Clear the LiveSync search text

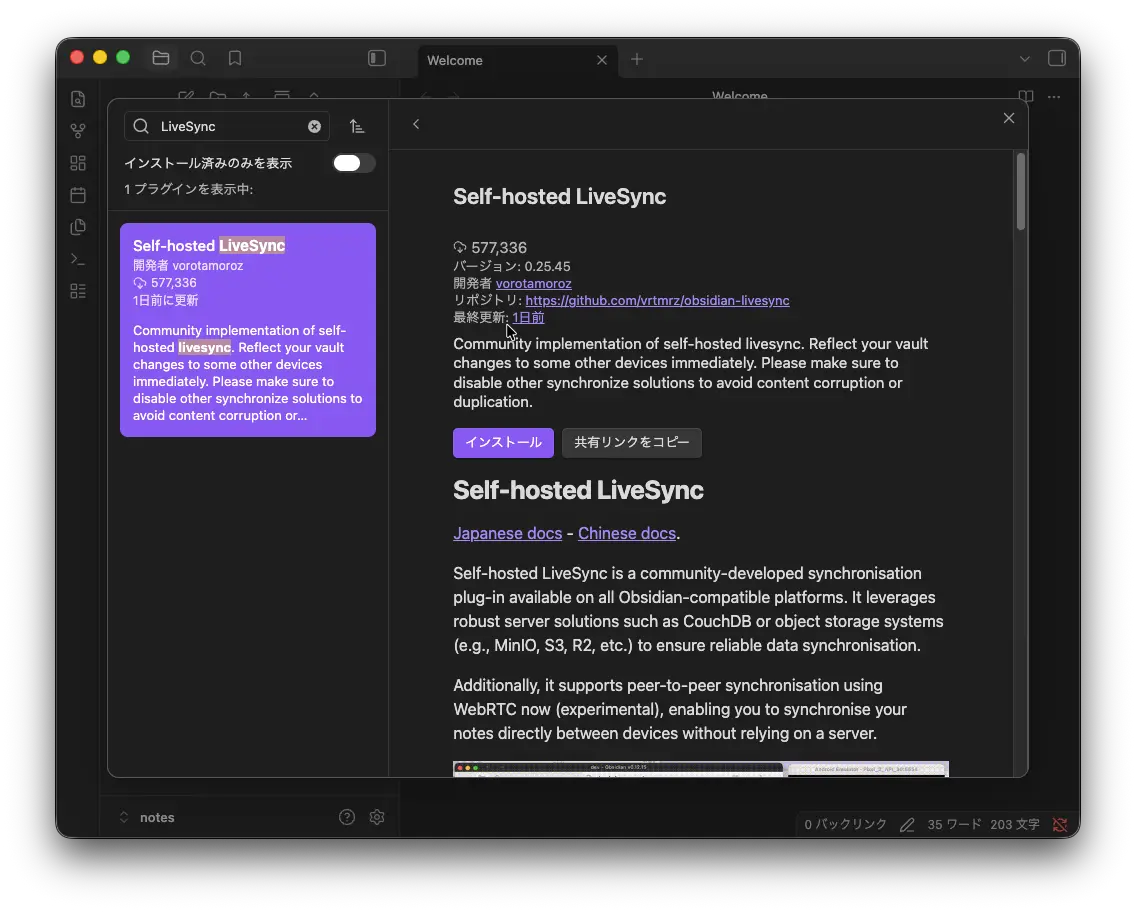[x=314, y=126]
